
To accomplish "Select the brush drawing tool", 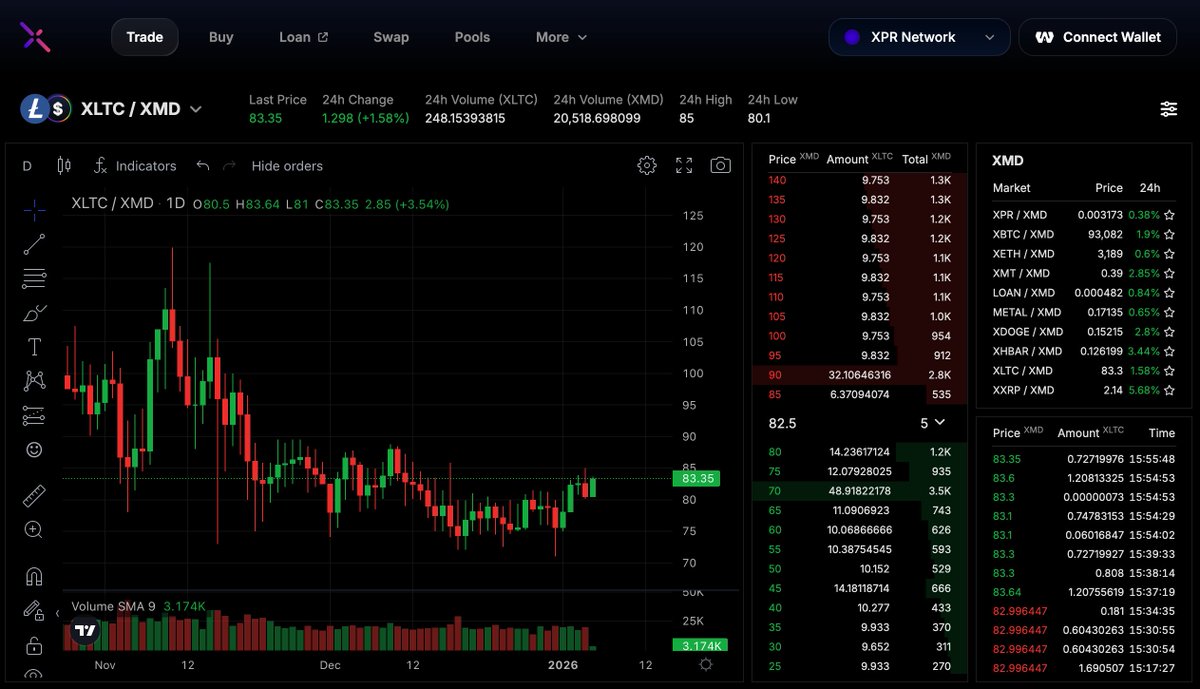I will tap(34, 313).
